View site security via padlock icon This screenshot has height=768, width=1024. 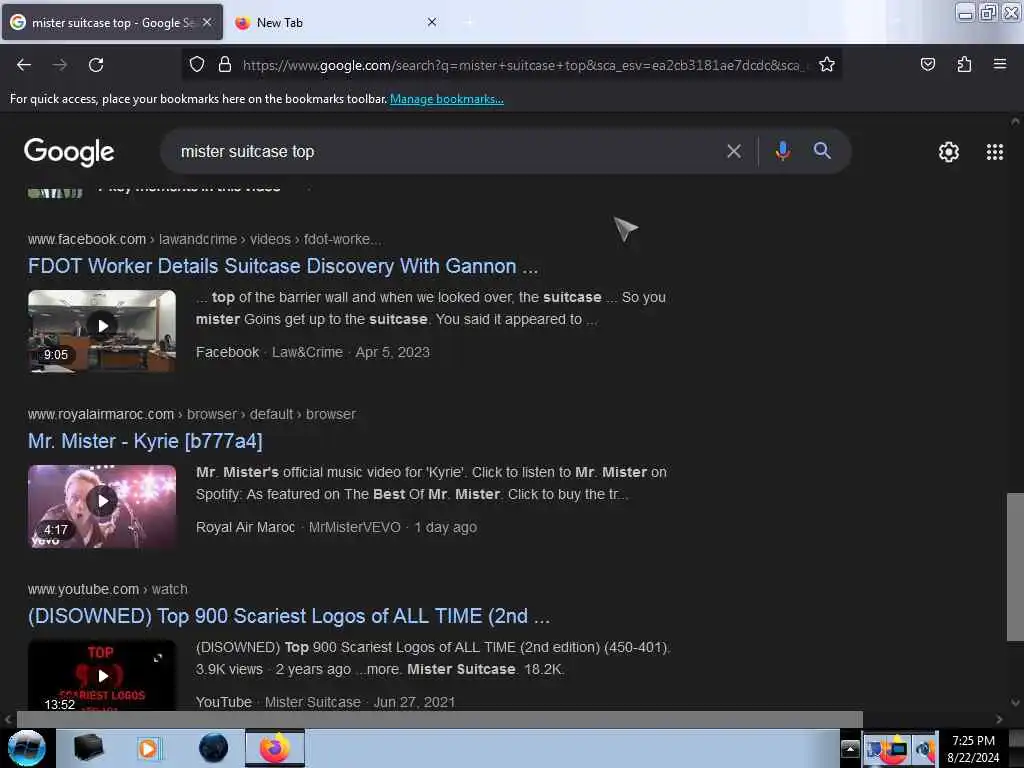225,64
